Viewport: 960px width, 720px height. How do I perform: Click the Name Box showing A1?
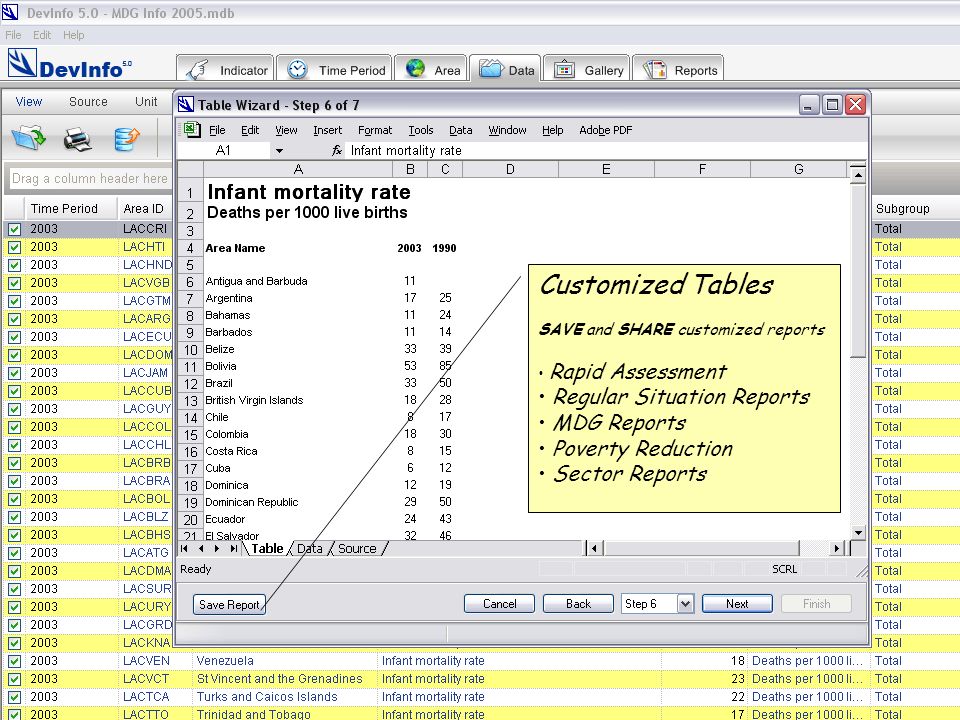tap(223, 151)
